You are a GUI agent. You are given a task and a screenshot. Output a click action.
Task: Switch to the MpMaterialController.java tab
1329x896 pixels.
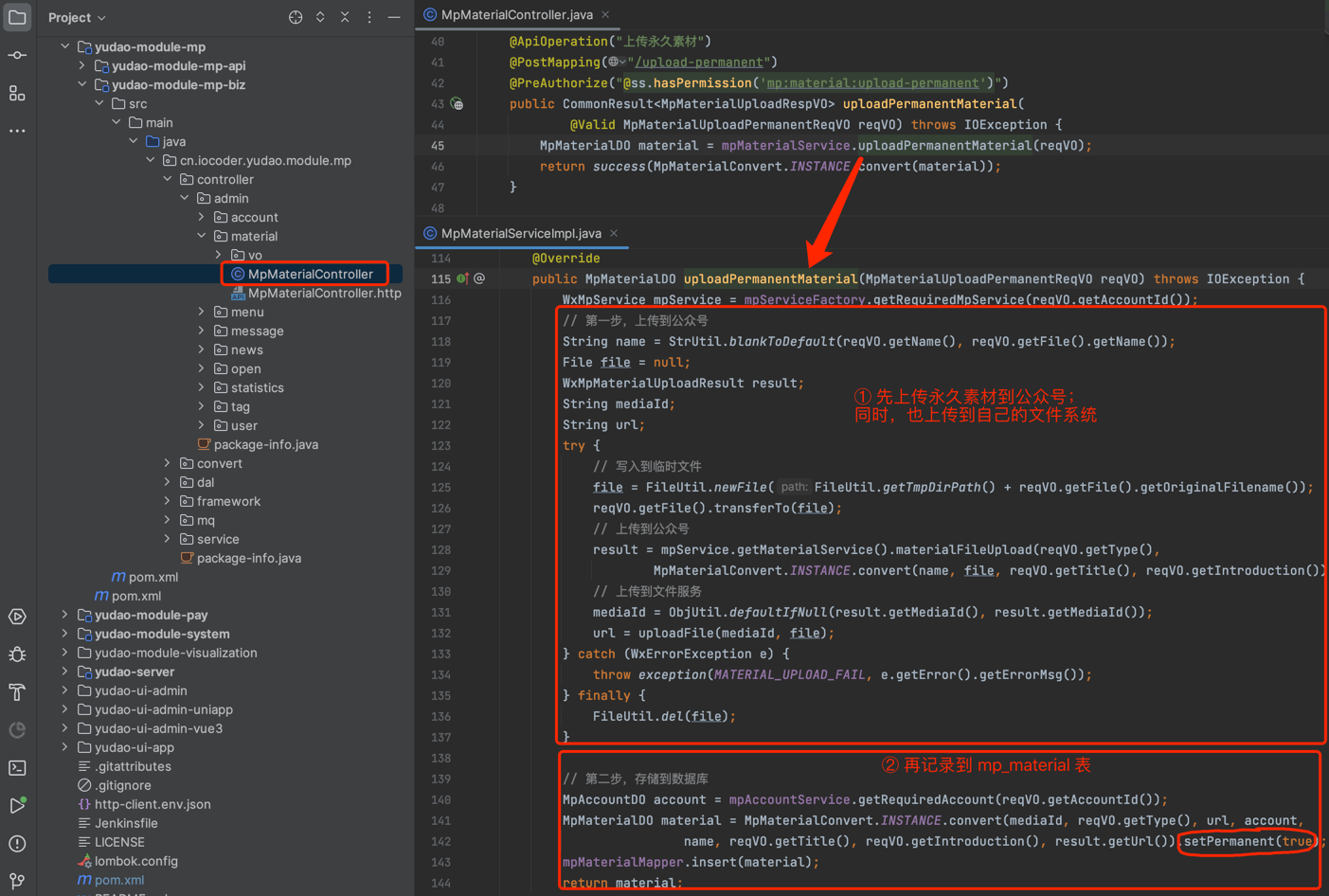[516, 14]
